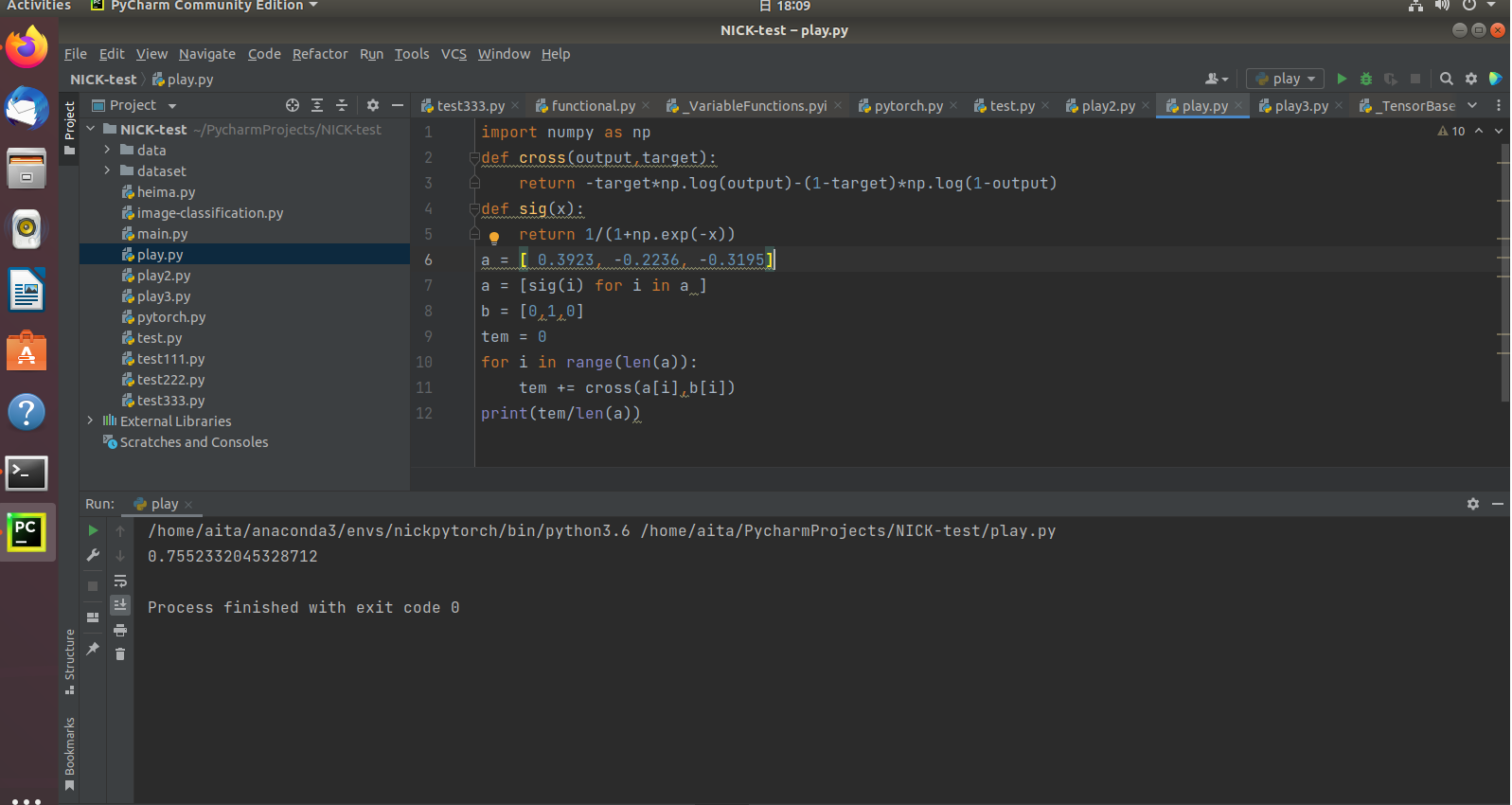Screen dimensions: 1512x805
Task: Expand External Libraries node
Action: pyautogui.click(x=91, y=420)
